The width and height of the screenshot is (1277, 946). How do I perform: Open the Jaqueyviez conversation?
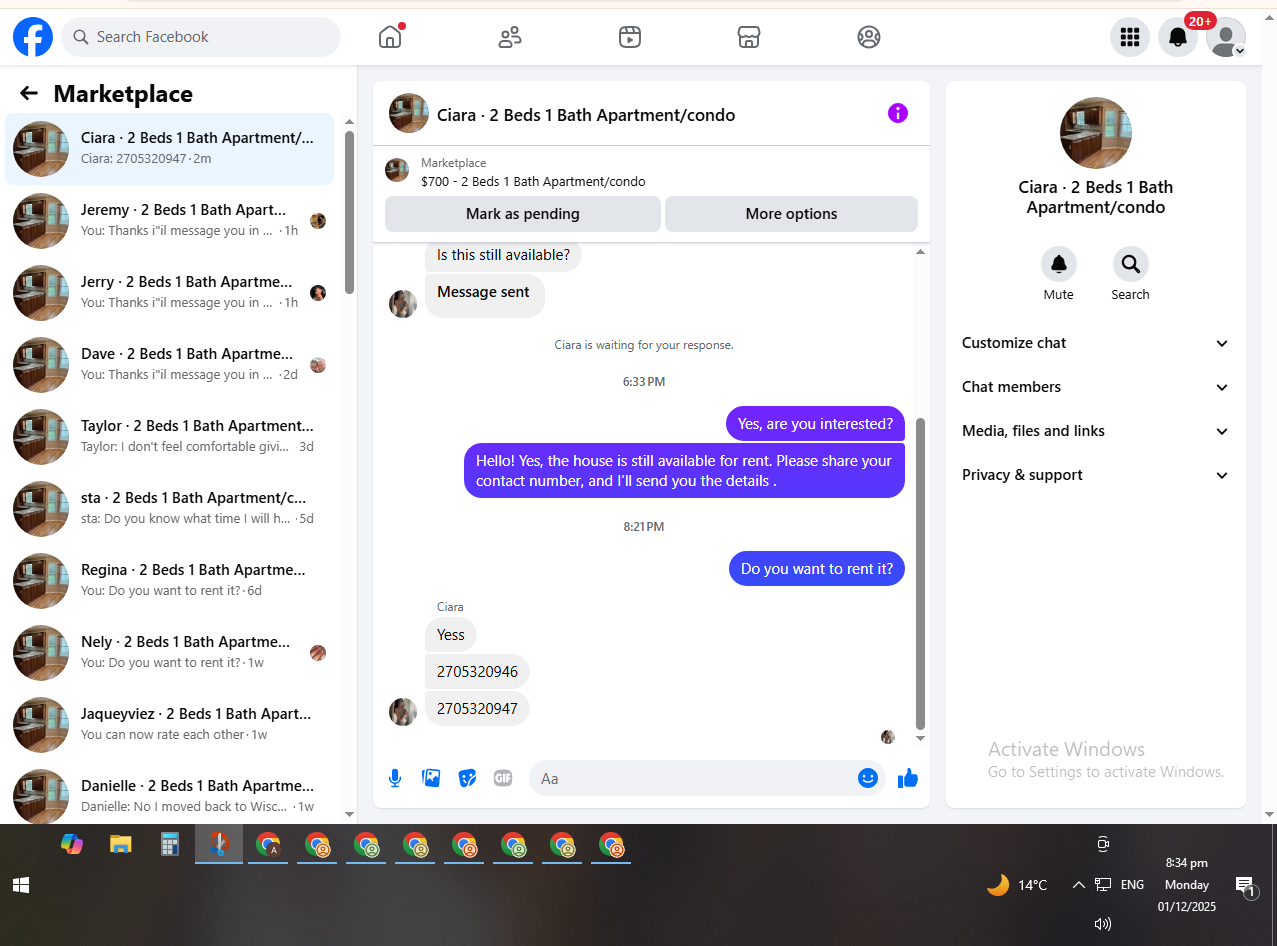[x=170, y=725]
